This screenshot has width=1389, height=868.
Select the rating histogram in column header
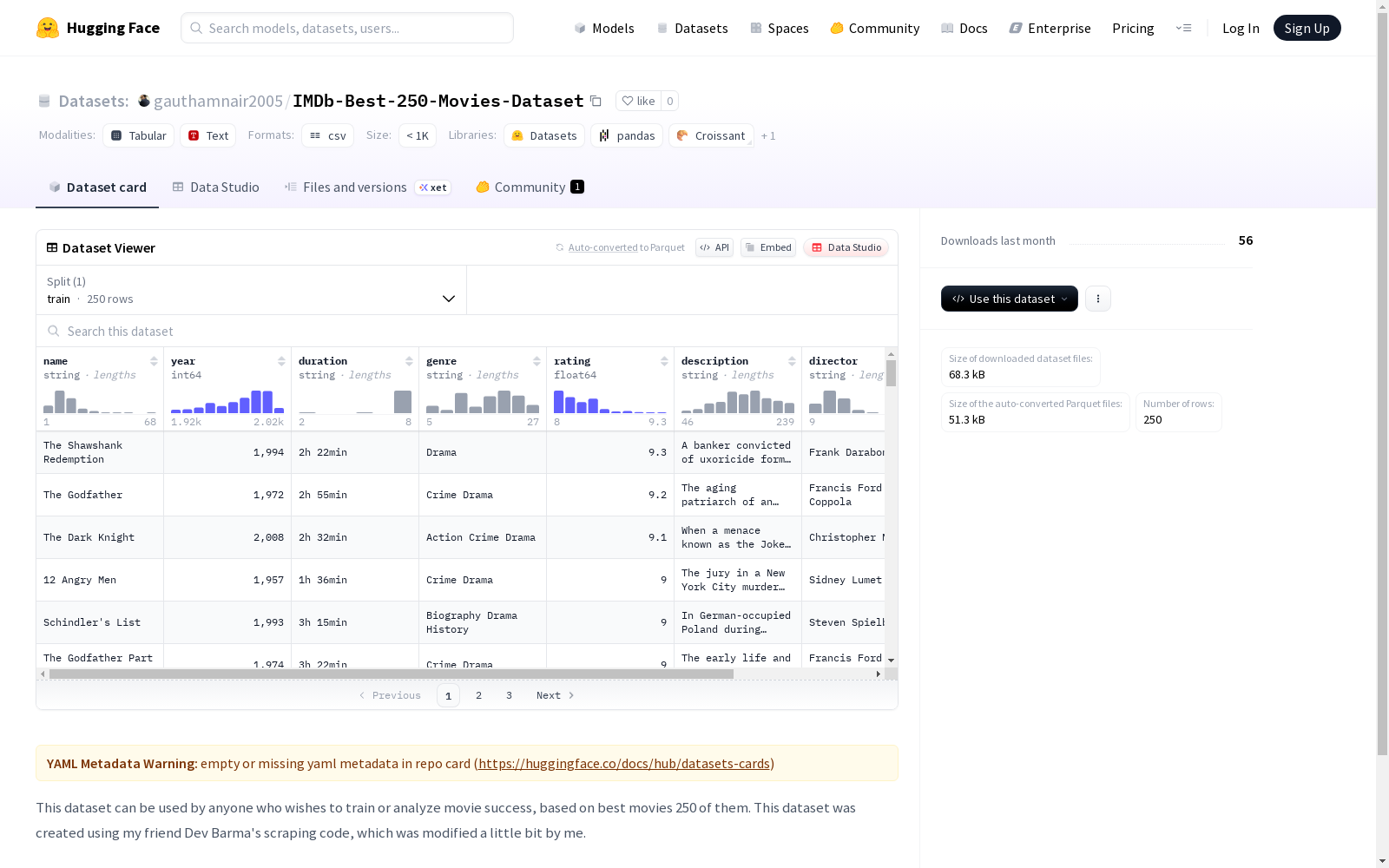(x=610, y=401)
